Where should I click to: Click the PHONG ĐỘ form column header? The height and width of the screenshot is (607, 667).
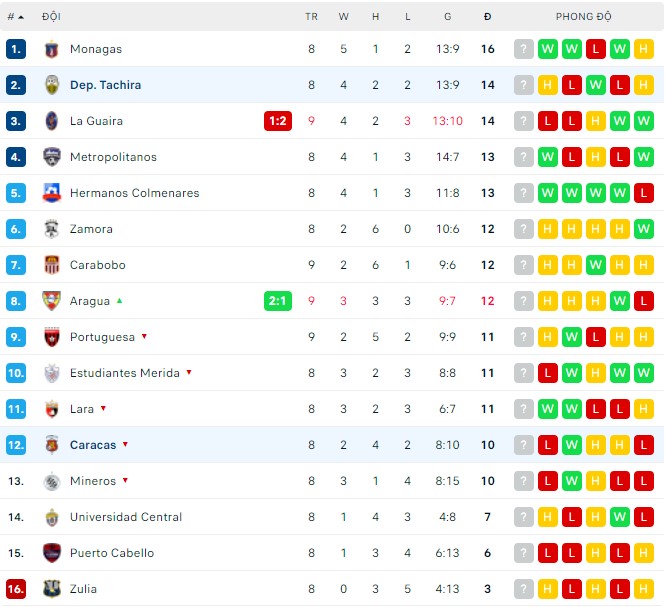tap(584, 17)
